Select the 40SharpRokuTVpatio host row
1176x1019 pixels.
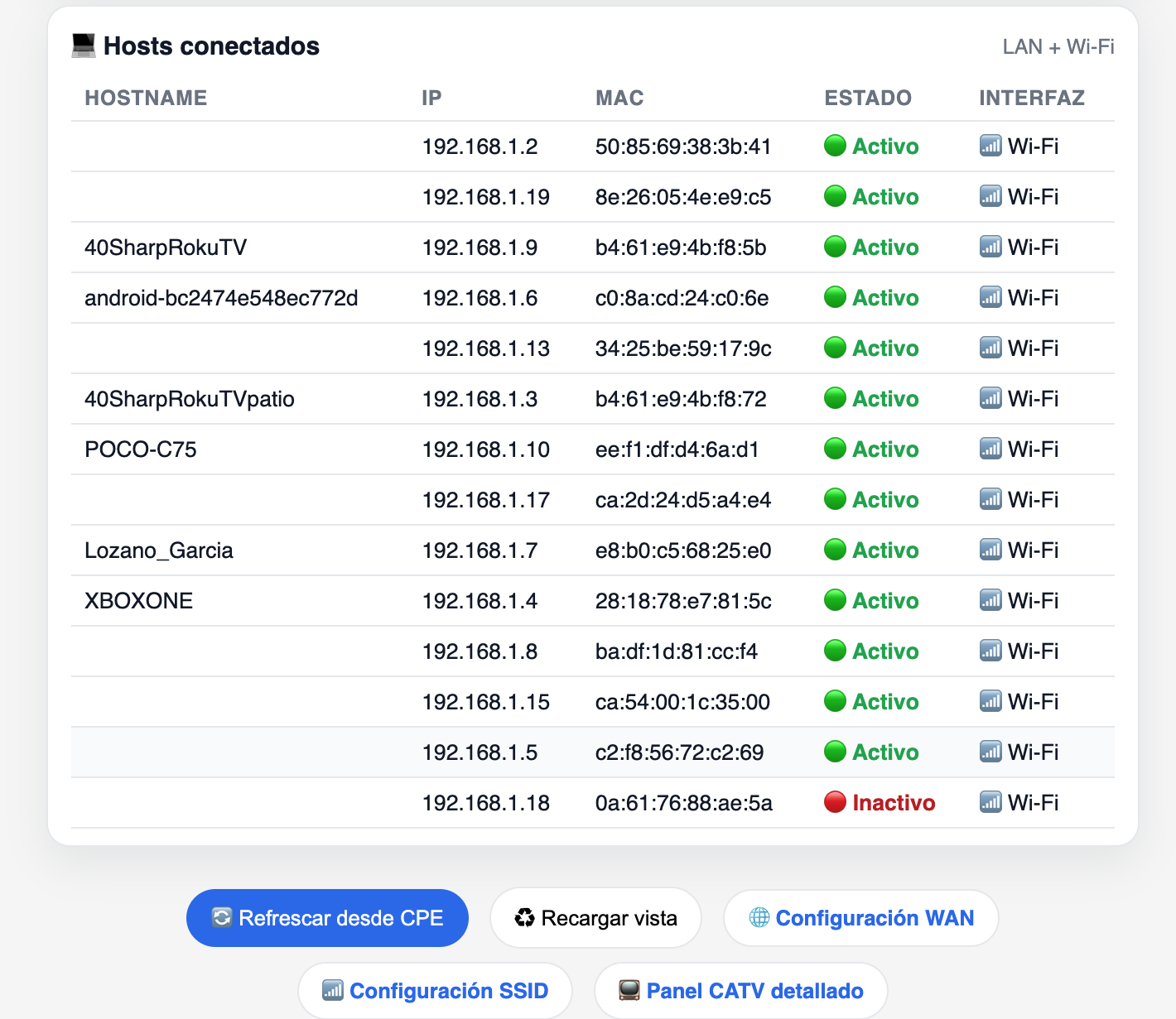190,399
